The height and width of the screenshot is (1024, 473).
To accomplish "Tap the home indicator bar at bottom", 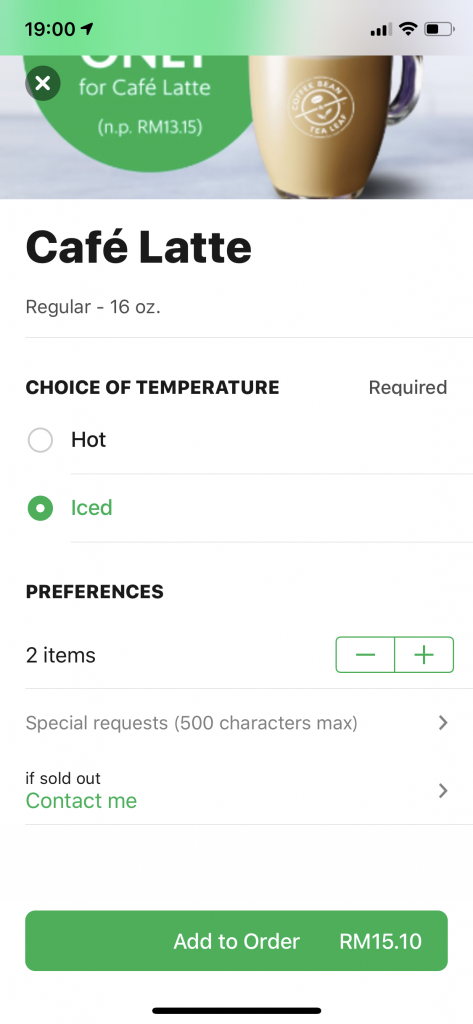I will [x=236, y=1010].
